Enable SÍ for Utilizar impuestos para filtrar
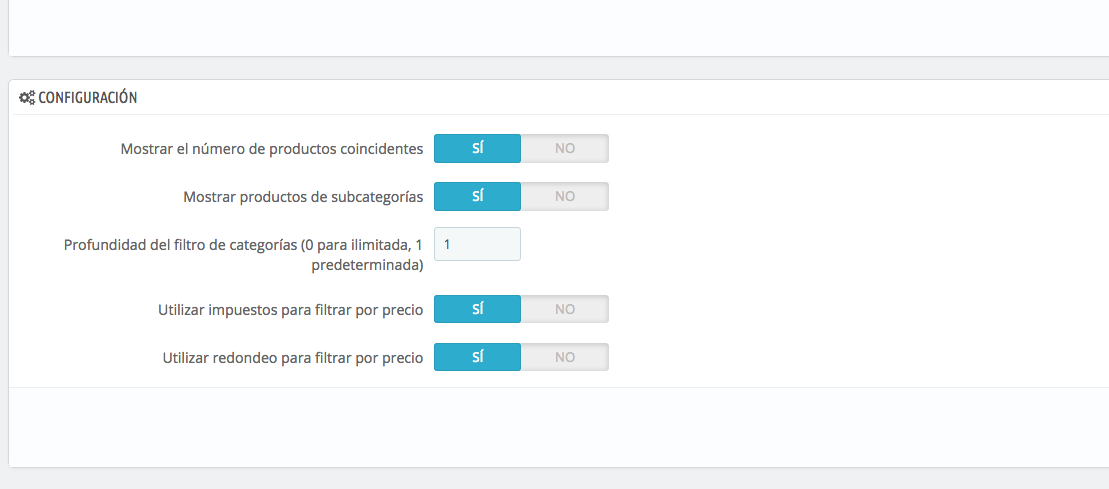Viewport: 1109px width, 489px height. (x=477, y=310)
